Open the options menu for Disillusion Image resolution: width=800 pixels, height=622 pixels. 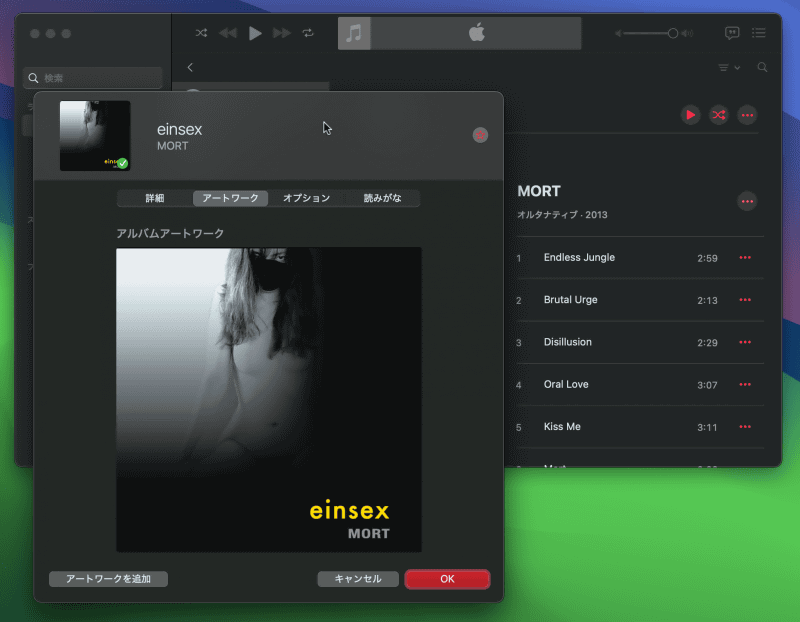(745, 342)
